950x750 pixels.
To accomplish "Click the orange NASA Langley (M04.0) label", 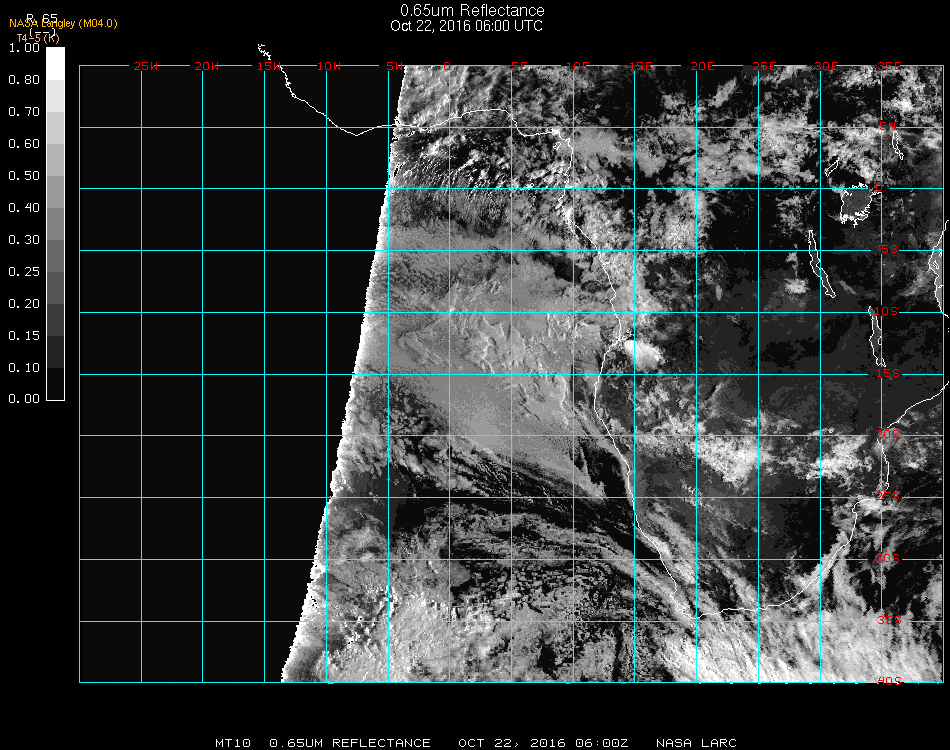I will (x=63, y=23).
